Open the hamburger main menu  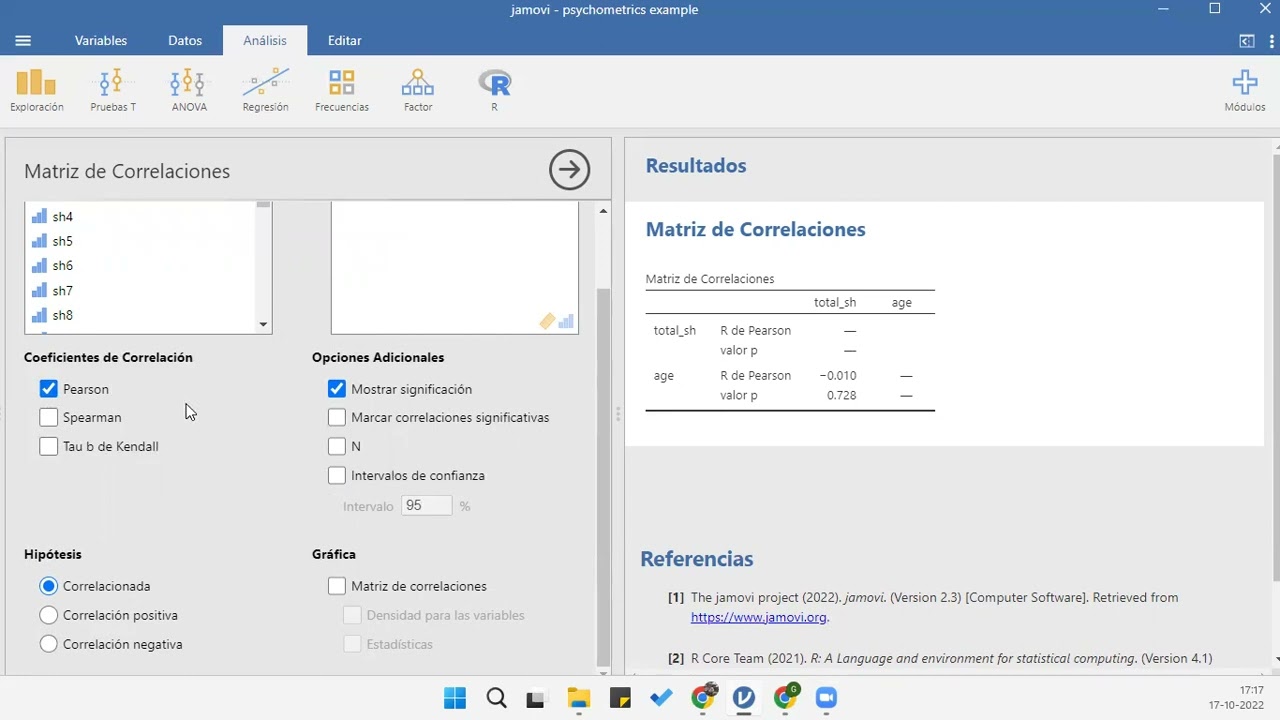click(x=23, y=41)
